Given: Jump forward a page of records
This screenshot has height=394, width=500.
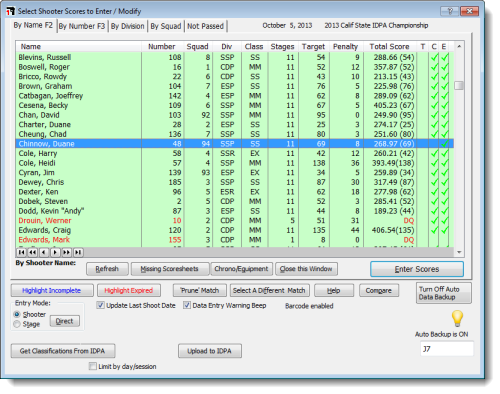Looking at the screenshot, I should point(66,252).
